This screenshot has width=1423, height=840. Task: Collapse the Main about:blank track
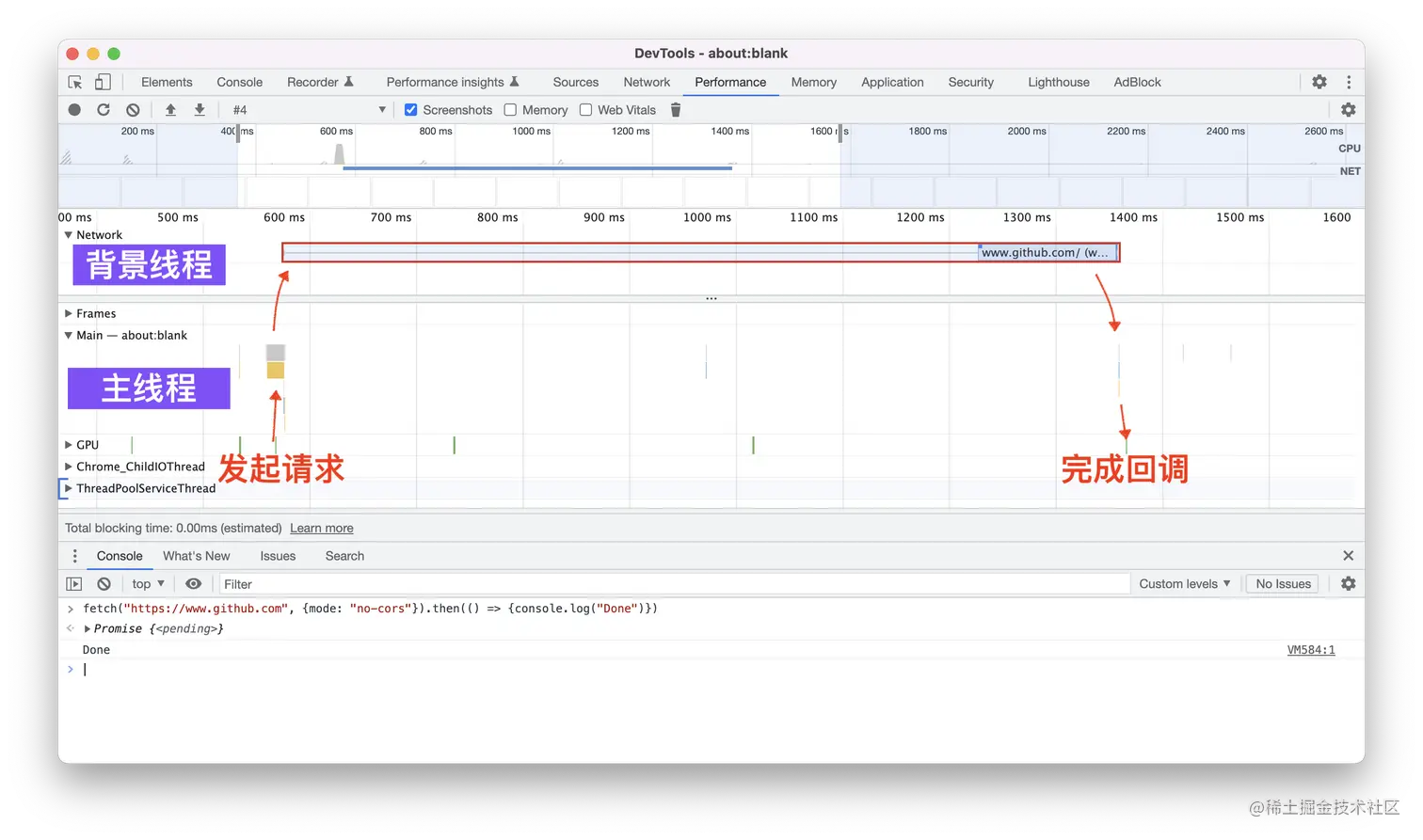tap(69, 335)
